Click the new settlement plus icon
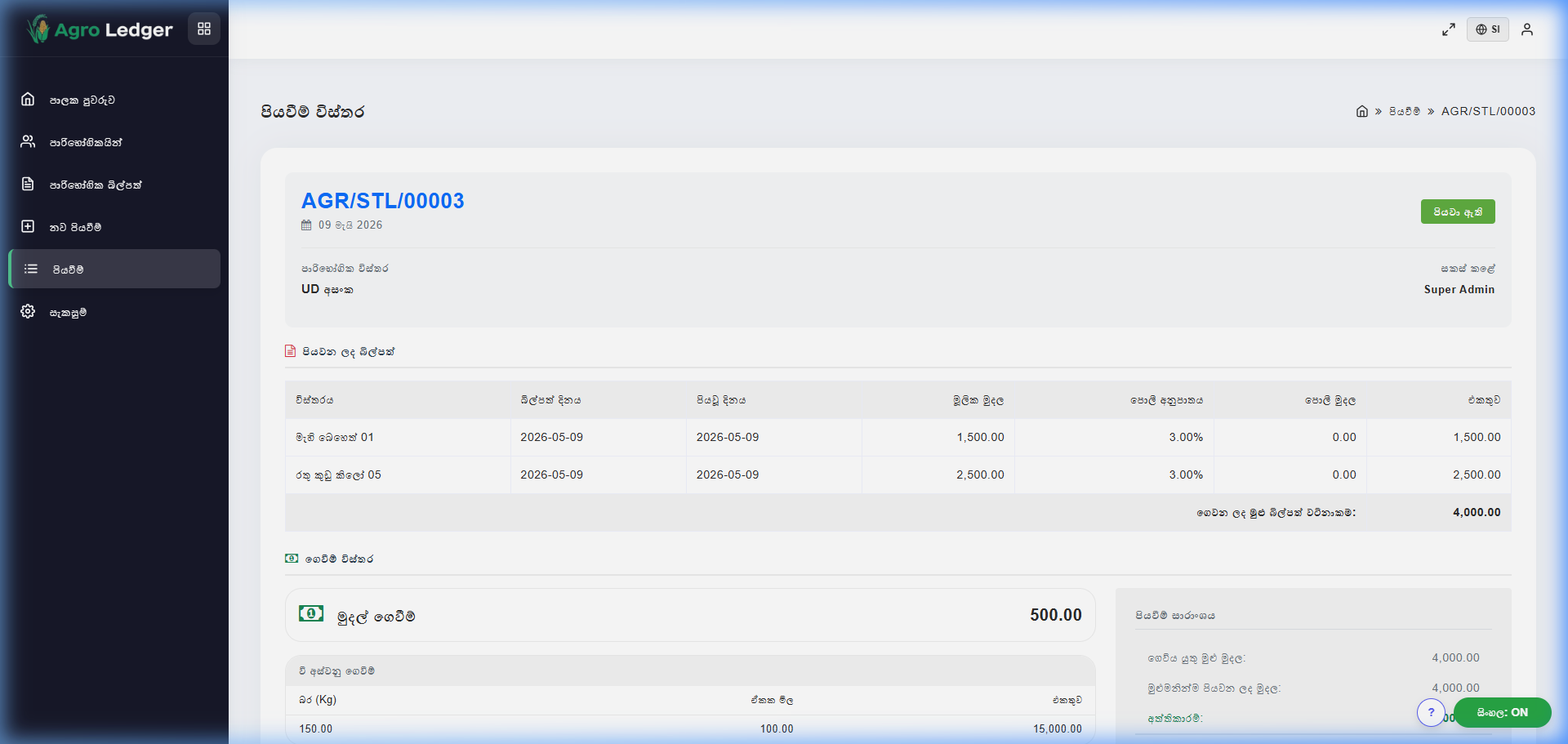1568x744 pixels. coord(28,227)
